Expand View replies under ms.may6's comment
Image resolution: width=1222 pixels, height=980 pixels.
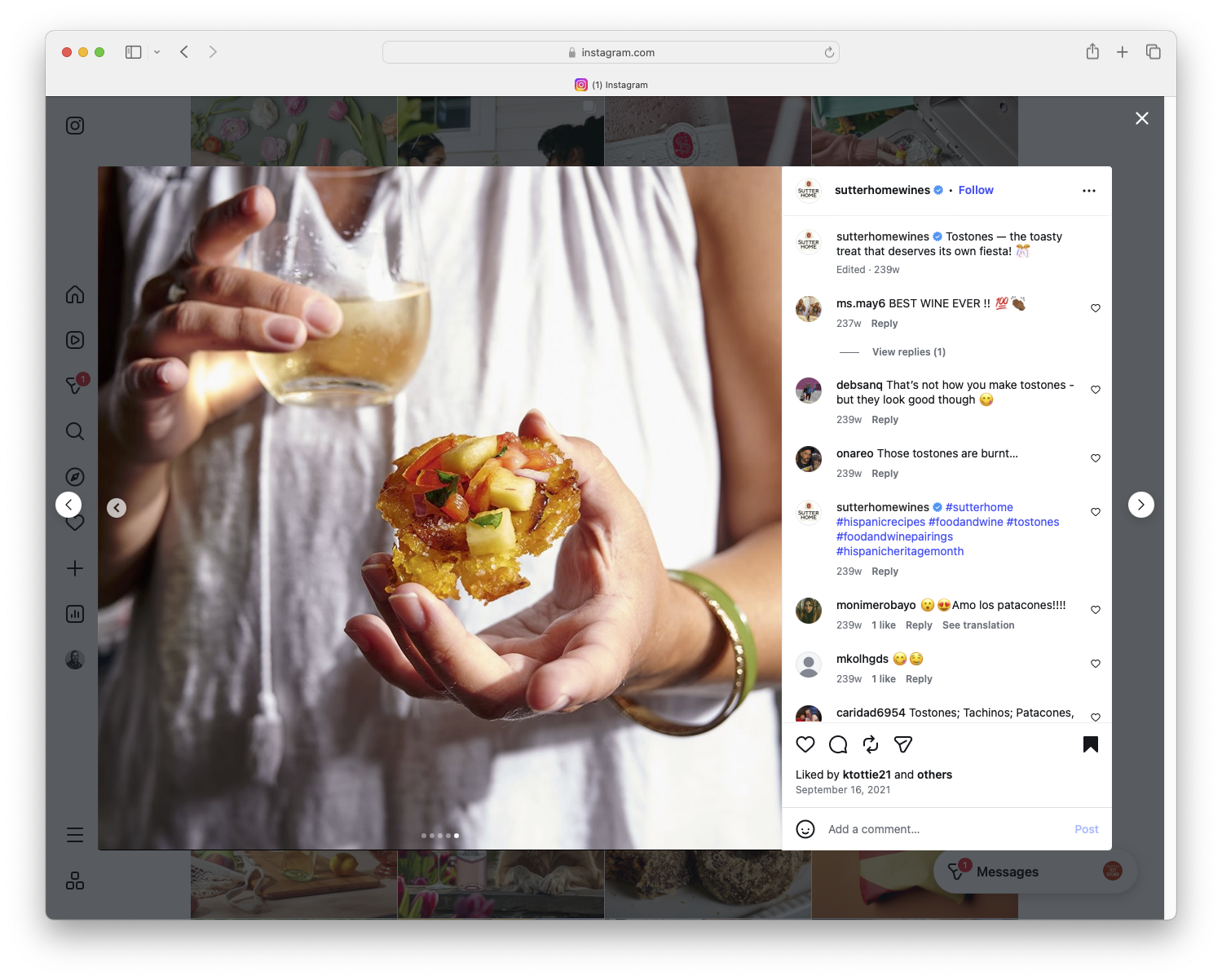908,351
